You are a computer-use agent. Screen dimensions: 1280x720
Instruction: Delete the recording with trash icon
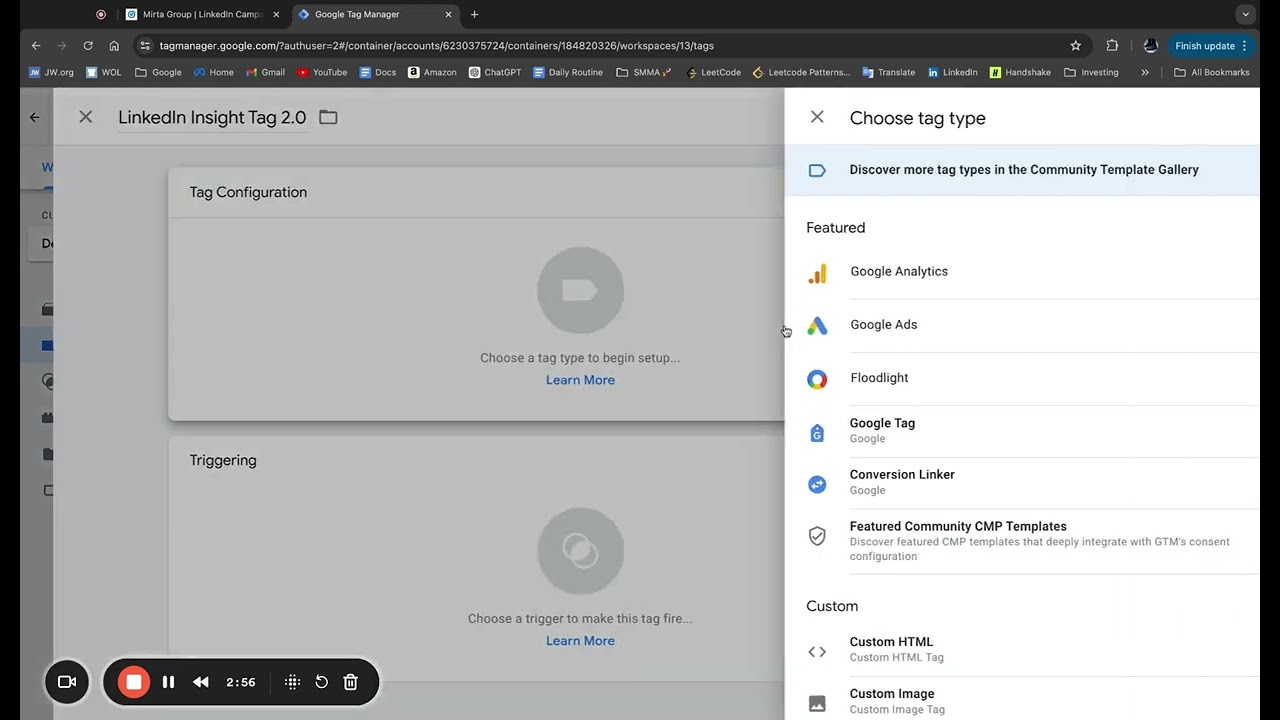(351, 682)
